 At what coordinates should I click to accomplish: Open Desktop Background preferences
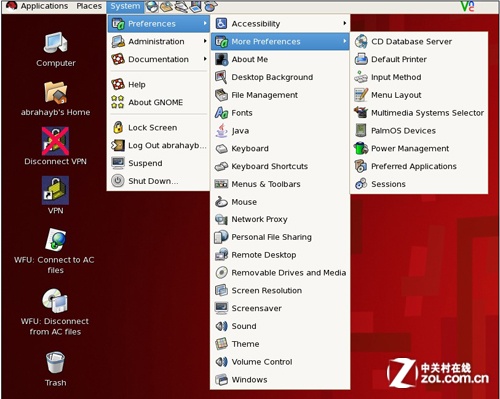(280, 77)
